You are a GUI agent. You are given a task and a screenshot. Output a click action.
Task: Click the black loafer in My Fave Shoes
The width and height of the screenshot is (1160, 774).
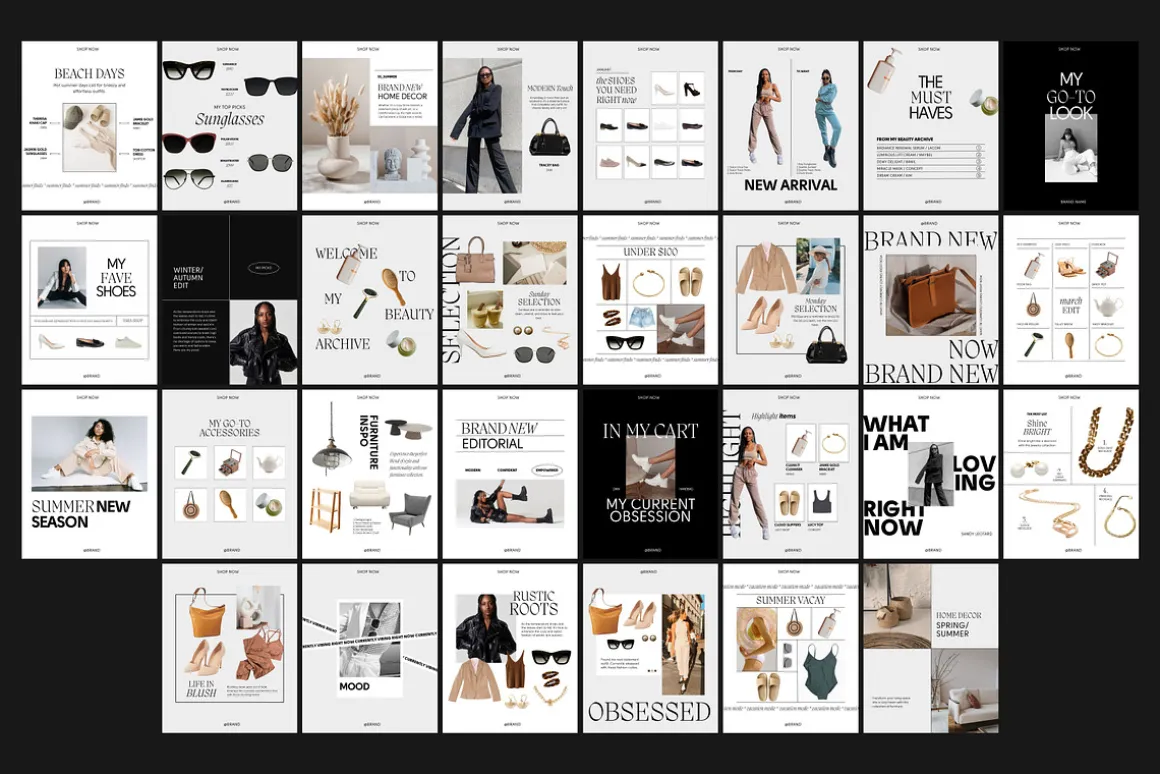[x=89, y=342]
